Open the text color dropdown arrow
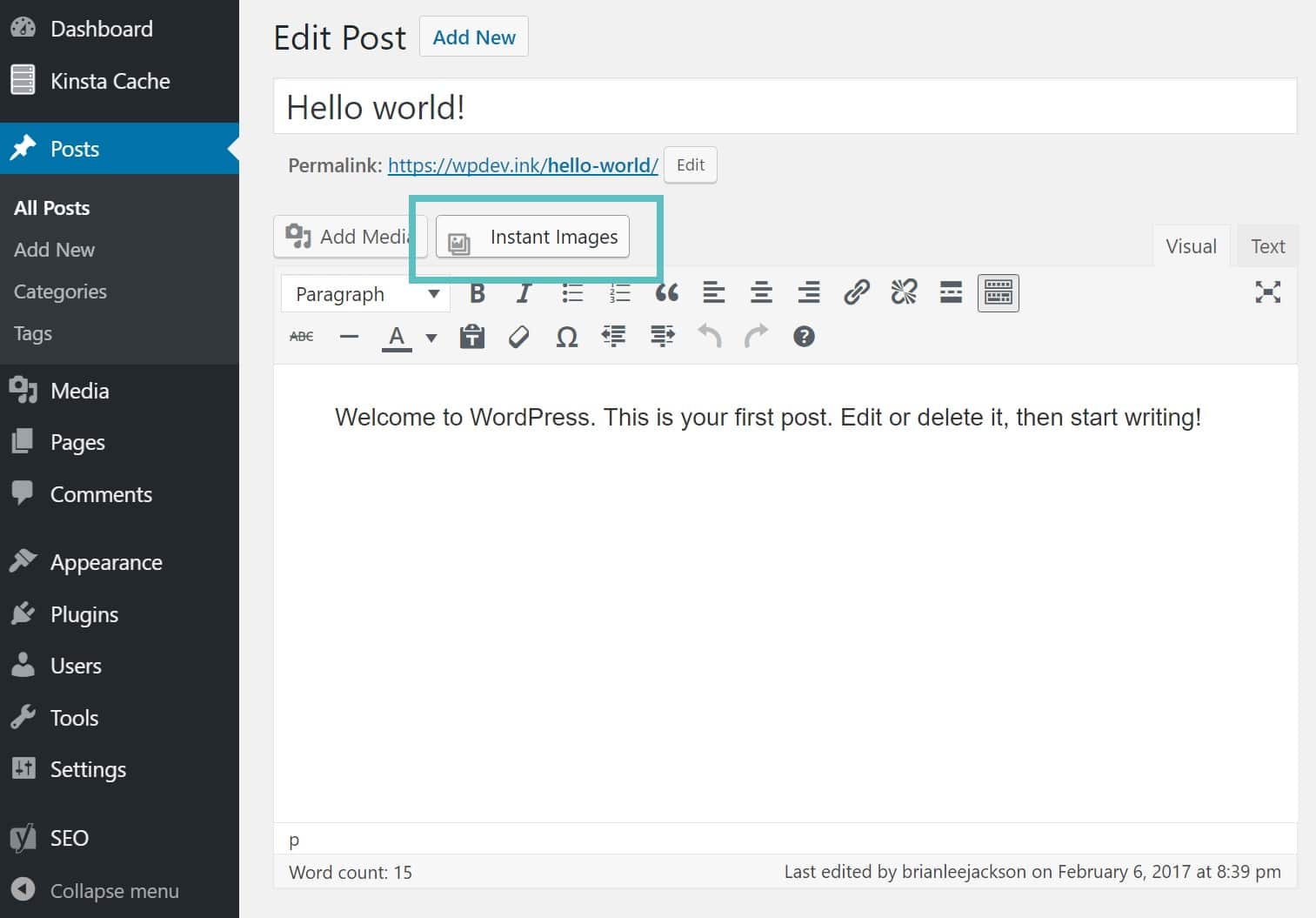The width and height of the screenshot is (1316, 918). coord(430,337)
